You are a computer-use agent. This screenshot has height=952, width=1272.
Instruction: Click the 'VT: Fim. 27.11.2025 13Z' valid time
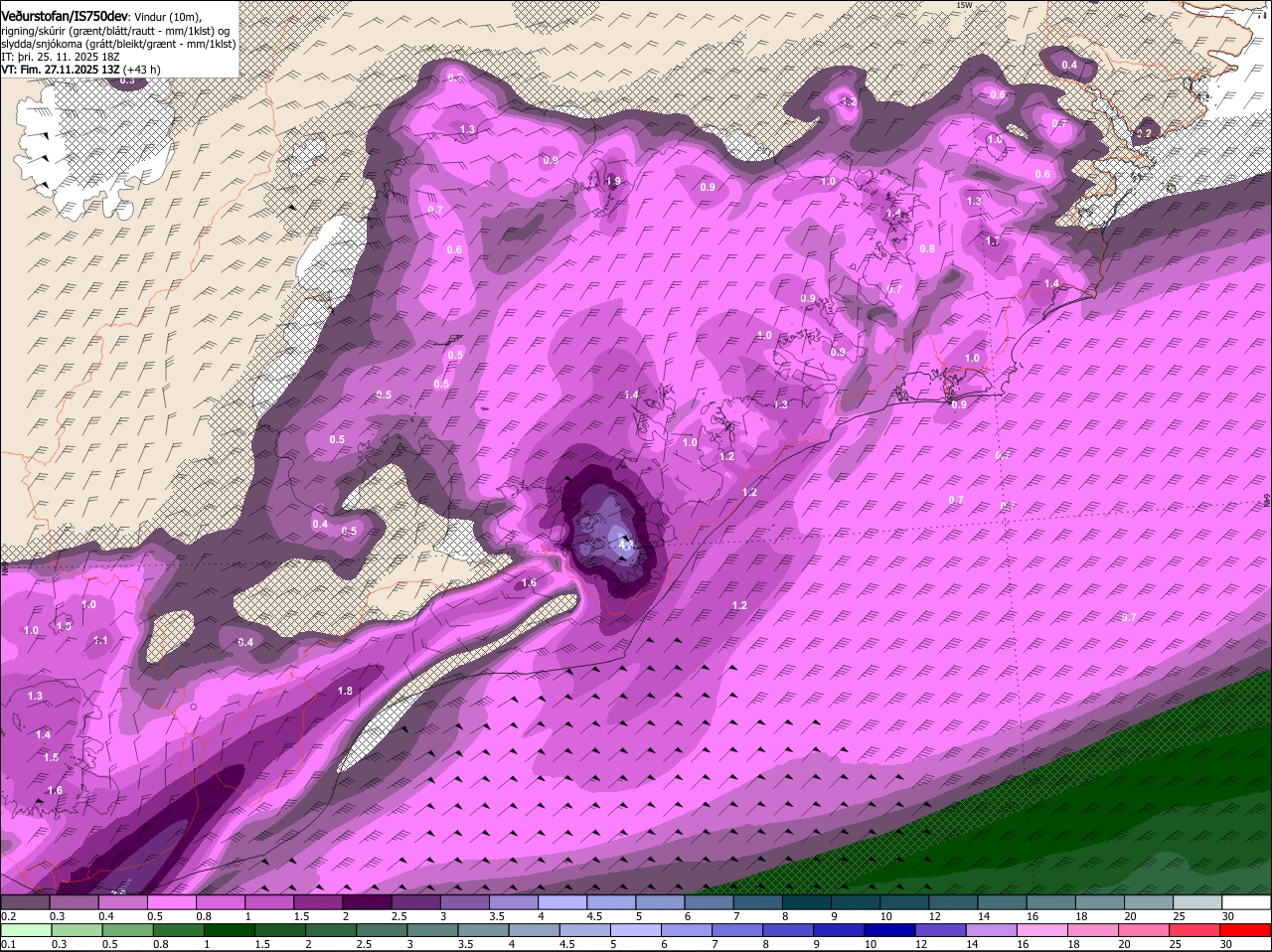61,70
